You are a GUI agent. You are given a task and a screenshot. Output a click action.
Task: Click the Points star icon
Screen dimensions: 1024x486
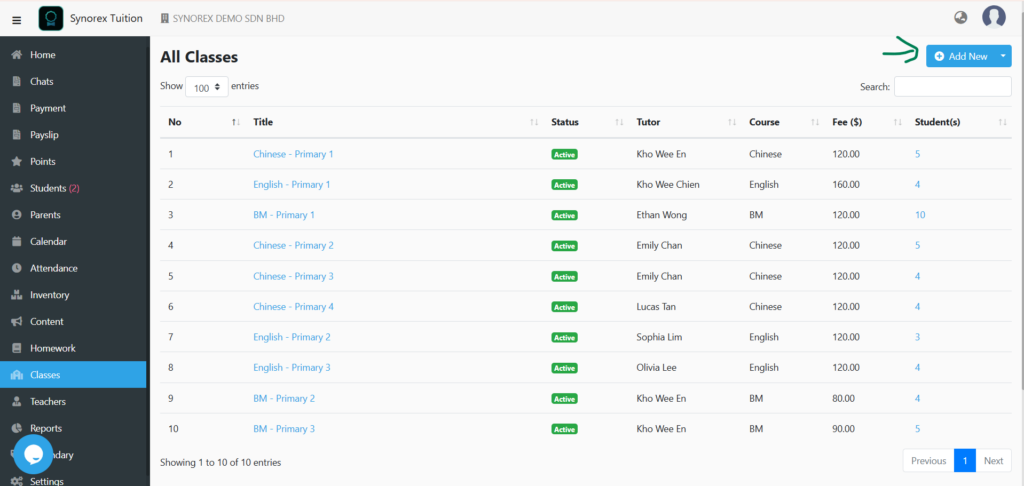point(18,161)
